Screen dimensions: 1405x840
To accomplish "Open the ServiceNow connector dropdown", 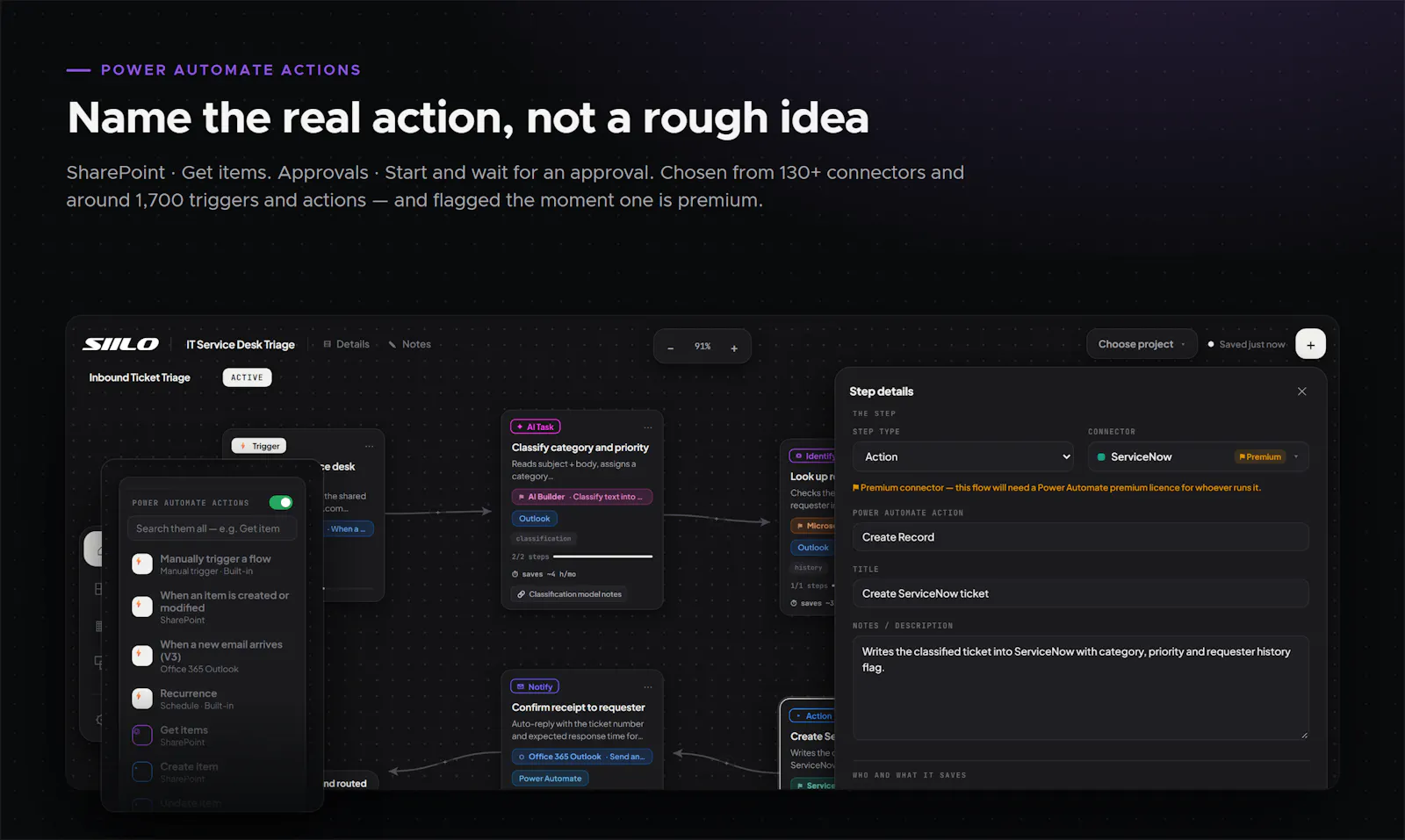I will point(1199,456).
